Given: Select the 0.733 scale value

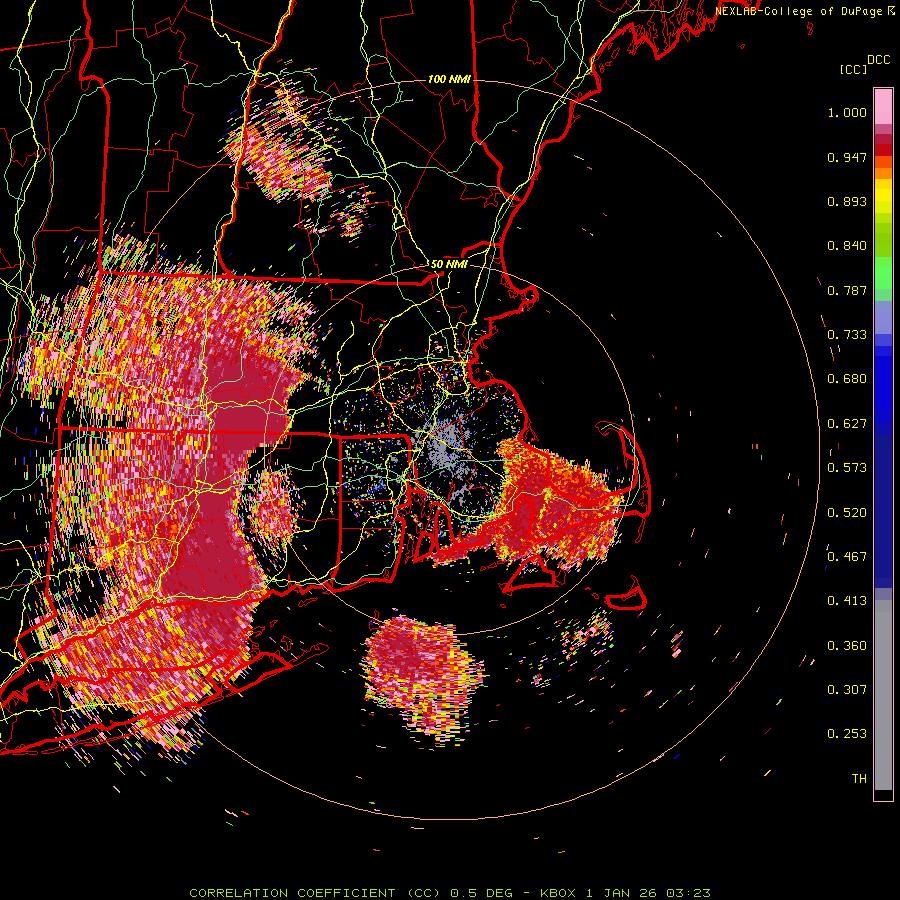Looking at the screenshot, I should point(847,335).
